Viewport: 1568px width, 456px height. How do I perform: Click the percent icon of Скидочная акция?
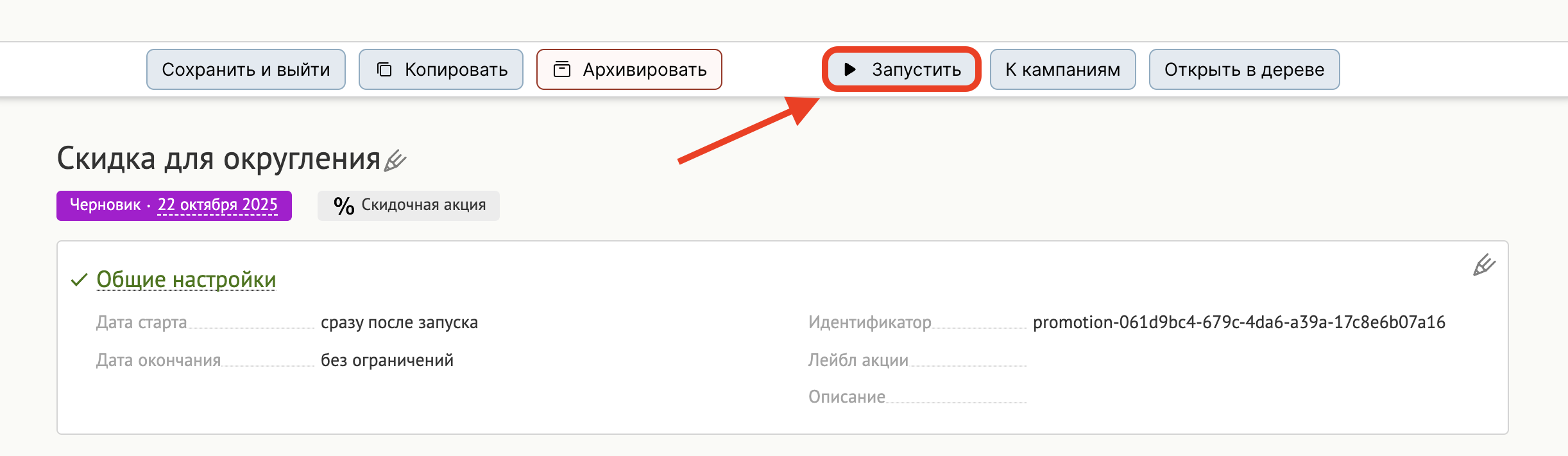coord(344,206)
